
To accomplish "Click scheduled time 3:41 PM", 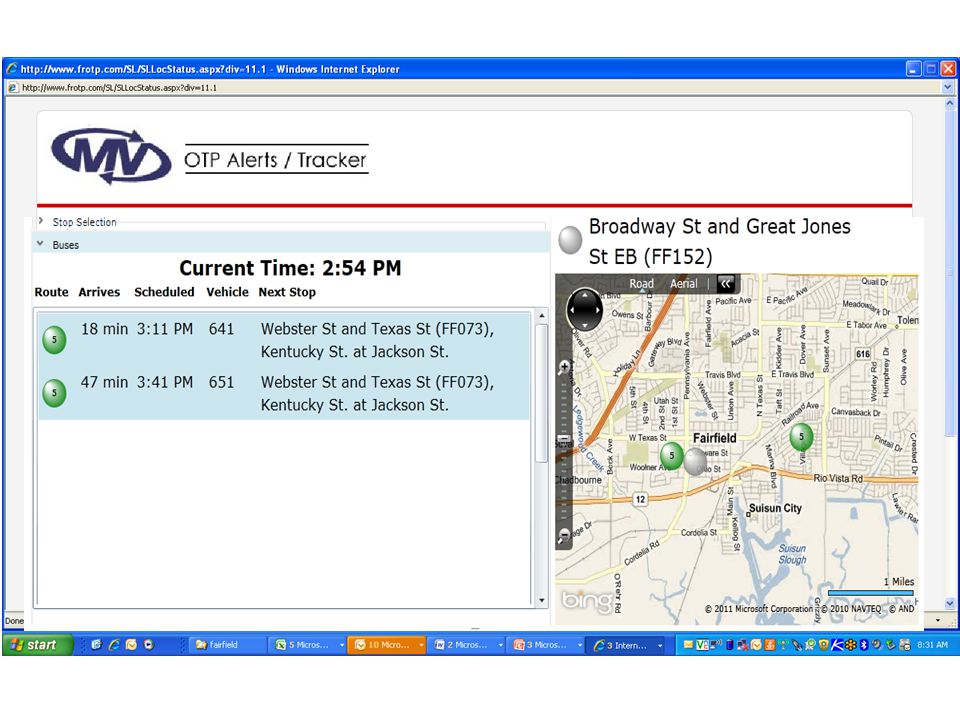I will point(165,383).
